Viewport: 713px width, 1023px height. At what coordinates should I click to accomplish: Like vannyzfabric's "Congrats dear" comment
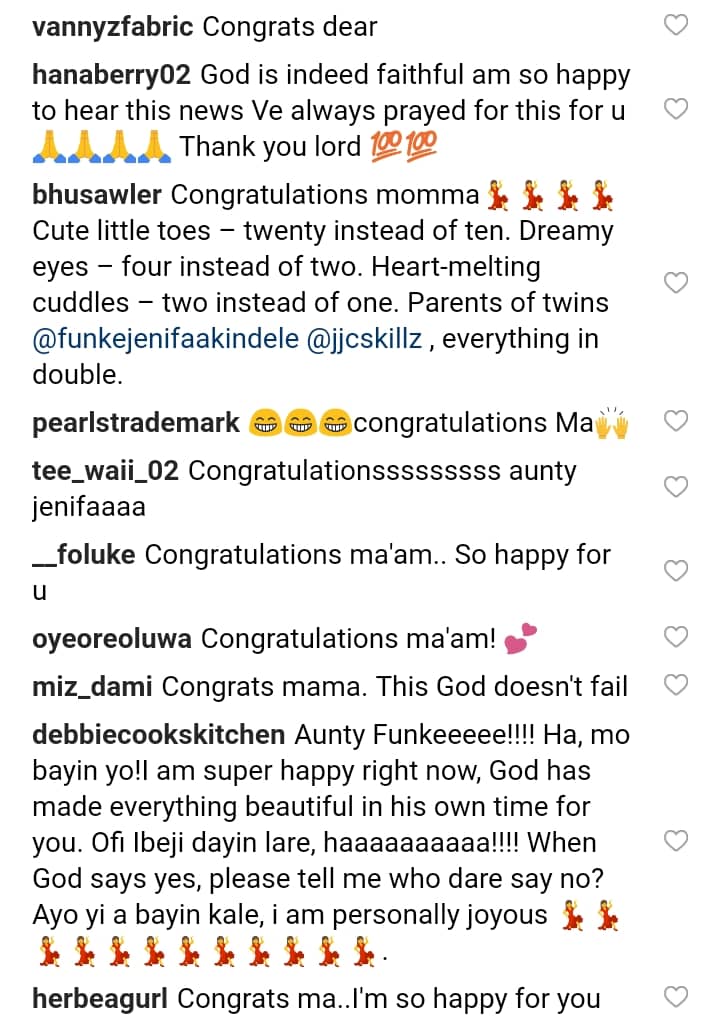pos(677,25)
